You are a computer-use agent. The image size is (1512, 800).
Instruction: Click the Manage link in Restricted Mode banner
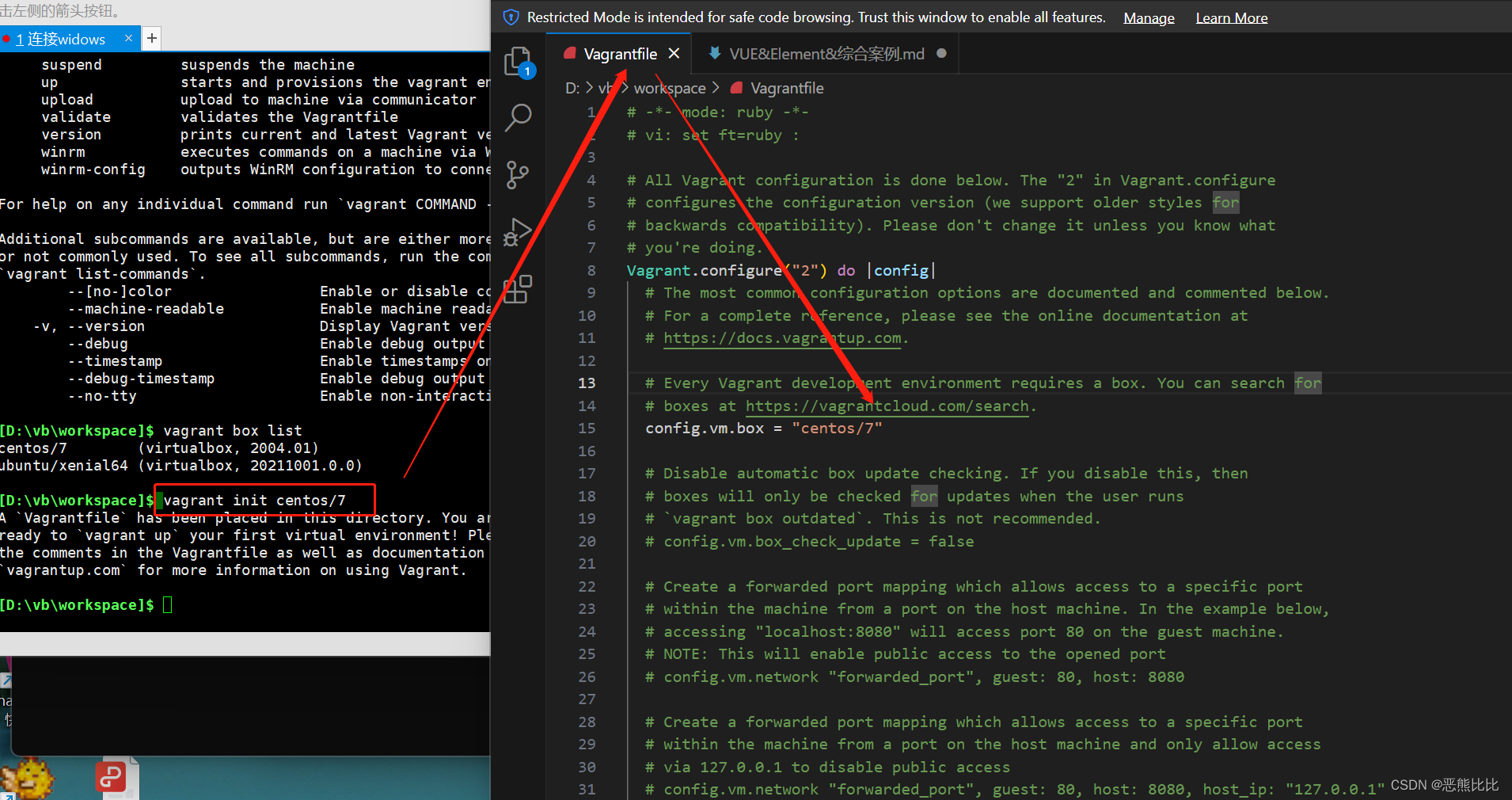(1149, 18)
